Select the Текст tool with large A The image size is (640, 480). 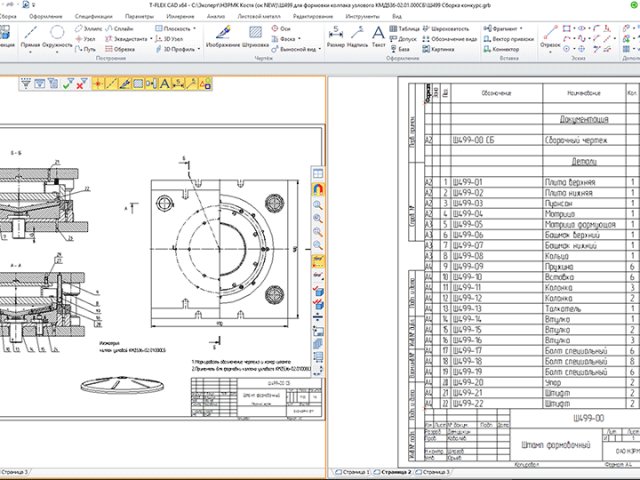[378, 36]
